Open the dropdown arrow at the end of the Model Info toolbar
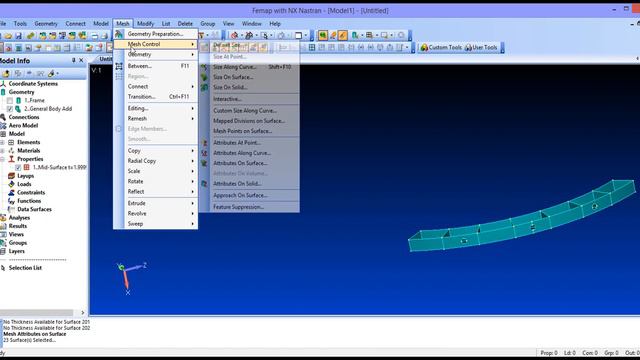 [58, 73]
